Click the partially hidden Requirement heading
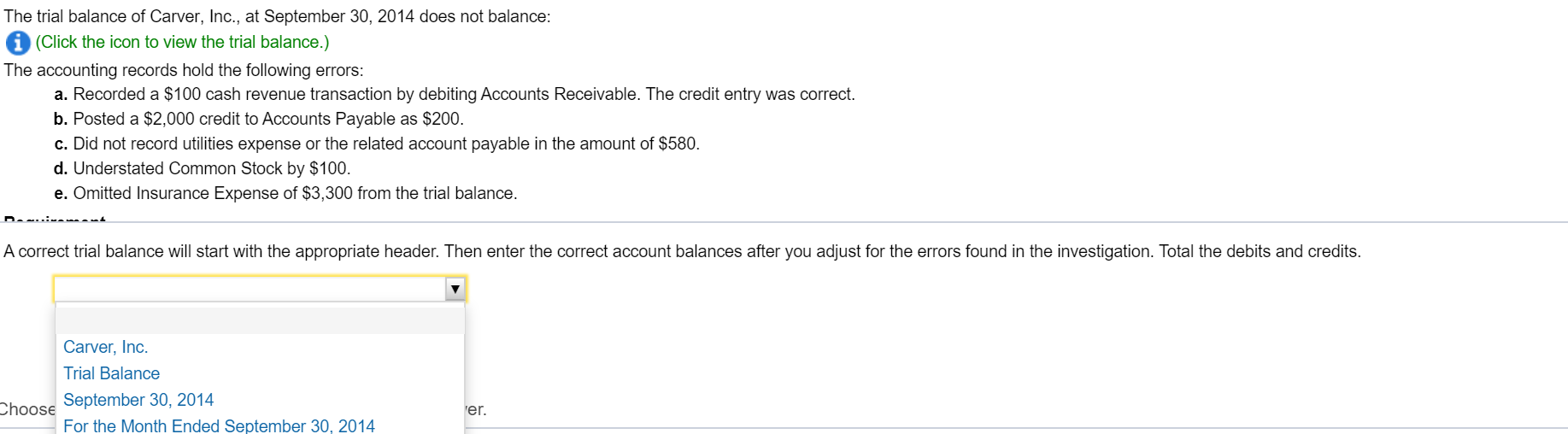 click(55, 219)
